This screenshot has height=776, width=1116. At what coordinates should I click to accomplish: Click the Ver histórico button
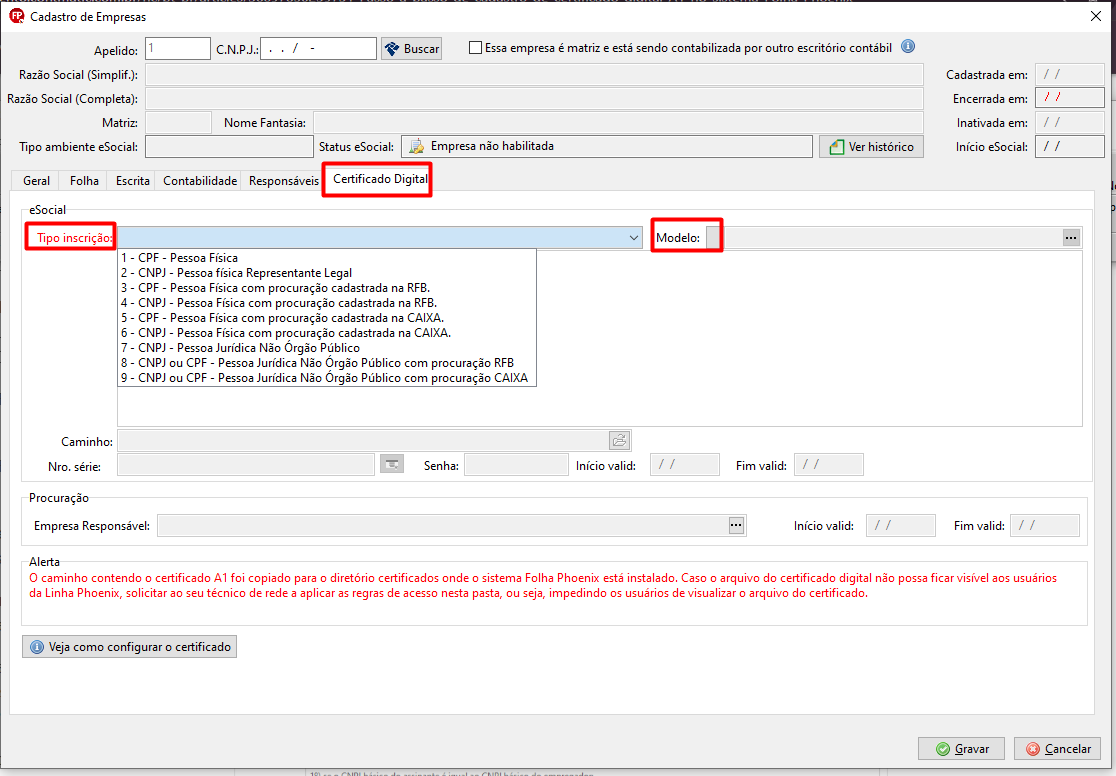pyautogui.click(x=871, y=147)
